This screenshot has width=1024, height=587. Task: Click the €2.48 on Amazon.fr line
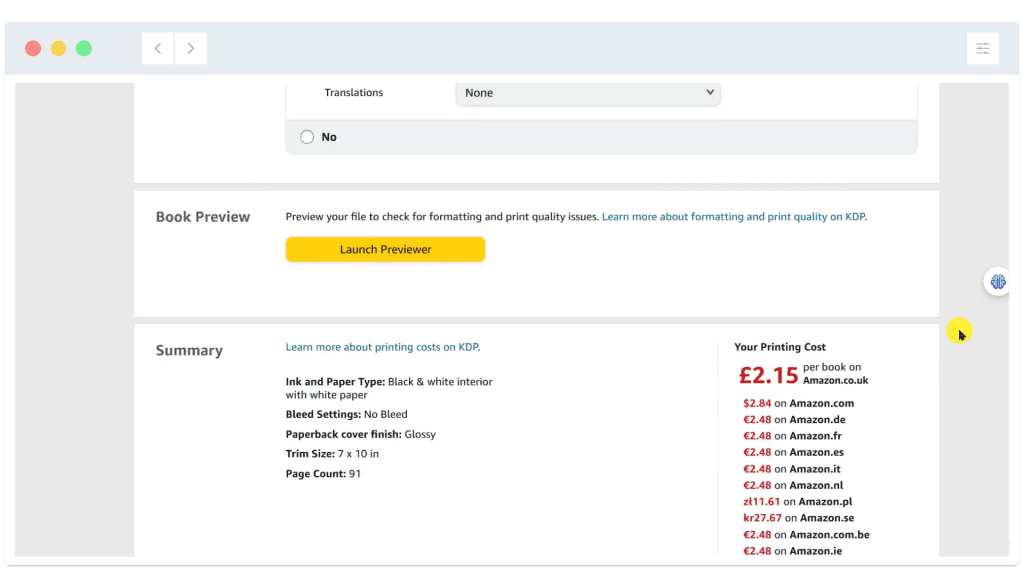tap(792, 436)
